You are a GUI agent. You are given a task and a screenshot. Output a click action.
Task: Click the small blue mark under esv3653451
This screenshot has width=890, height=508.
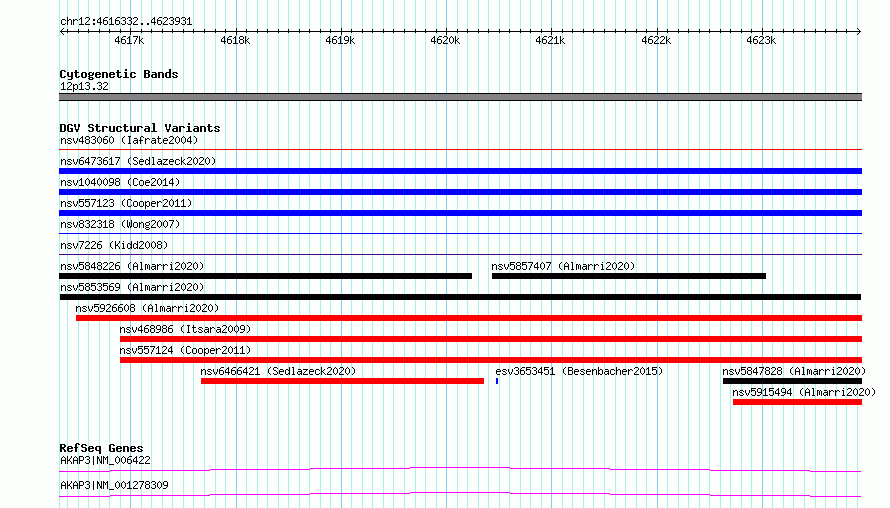point(497,381)
